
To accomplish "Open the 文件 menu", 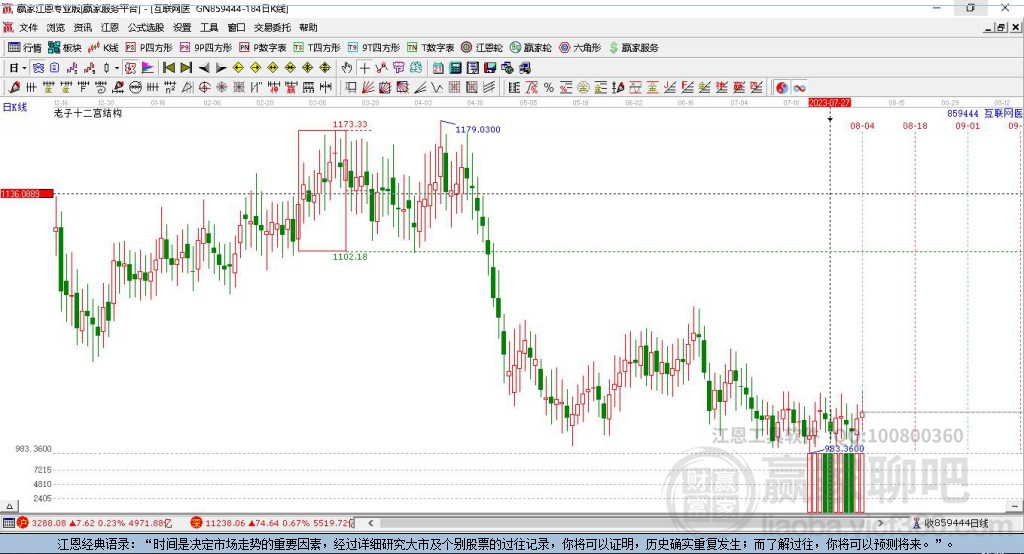I will (x=29, y=27).
